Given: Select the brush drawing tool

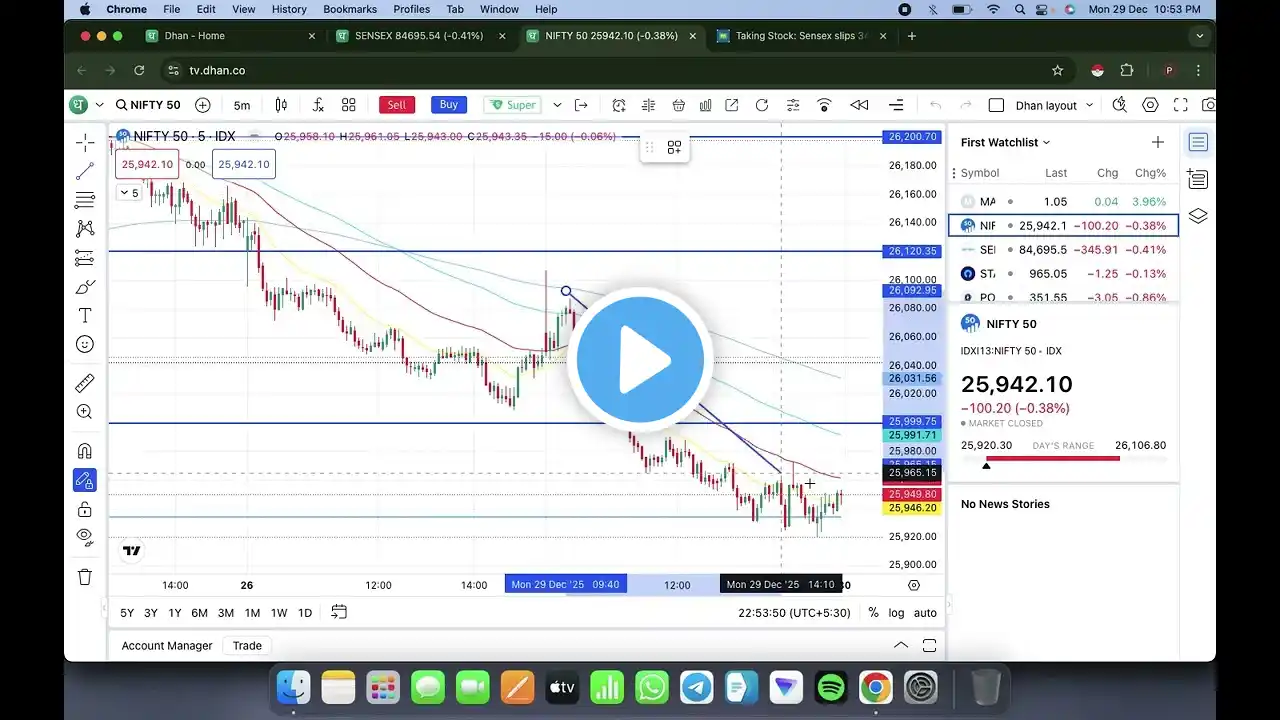Looking at the screenshot, I should [x=85, y=287].
